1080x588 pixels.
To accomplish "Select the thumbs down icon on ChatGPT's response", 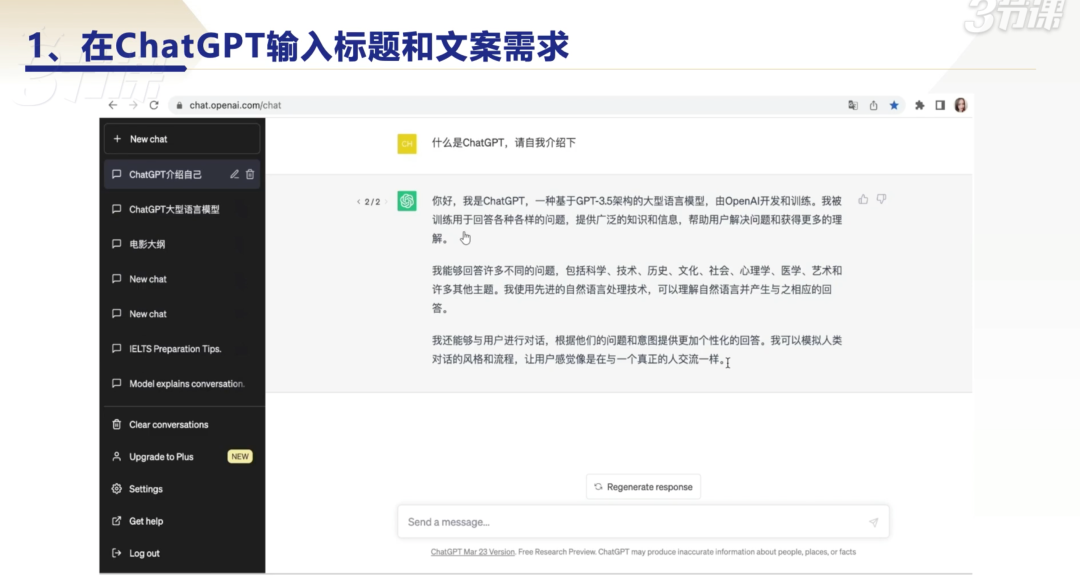I will (x=881, y=199).
